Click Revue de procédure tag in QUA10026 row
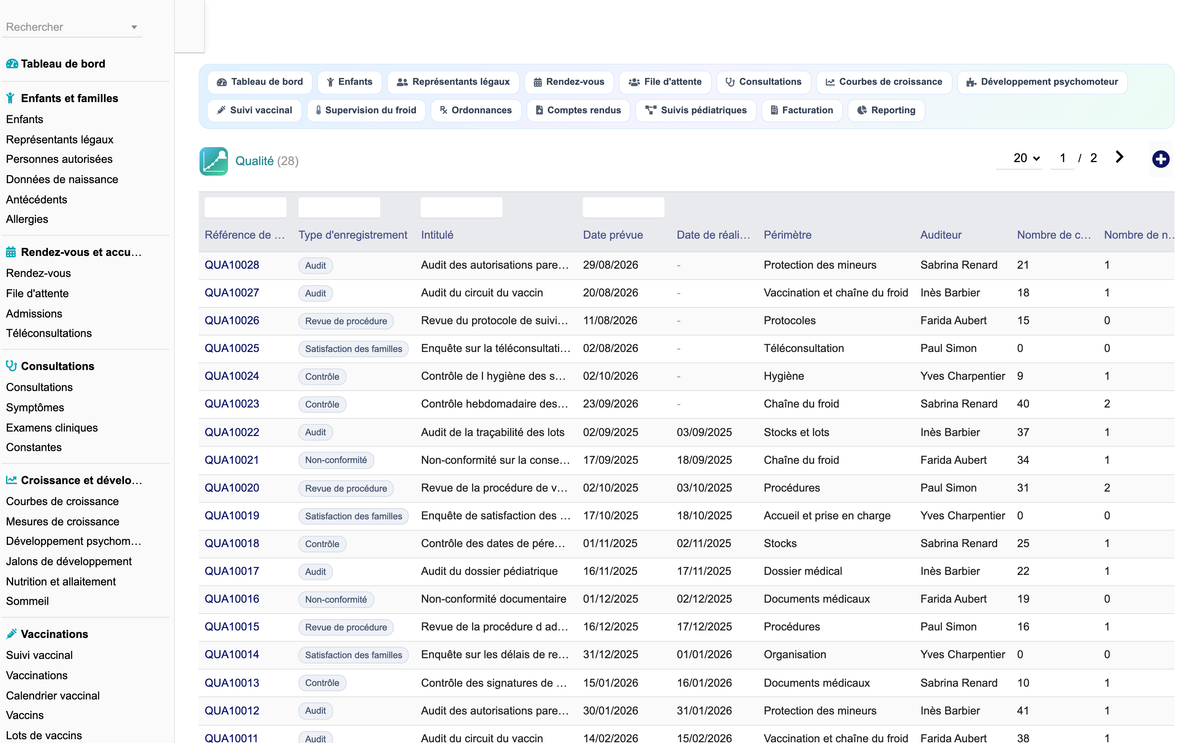The height and width of the screenshot is (743, 1200). point(346,321)
